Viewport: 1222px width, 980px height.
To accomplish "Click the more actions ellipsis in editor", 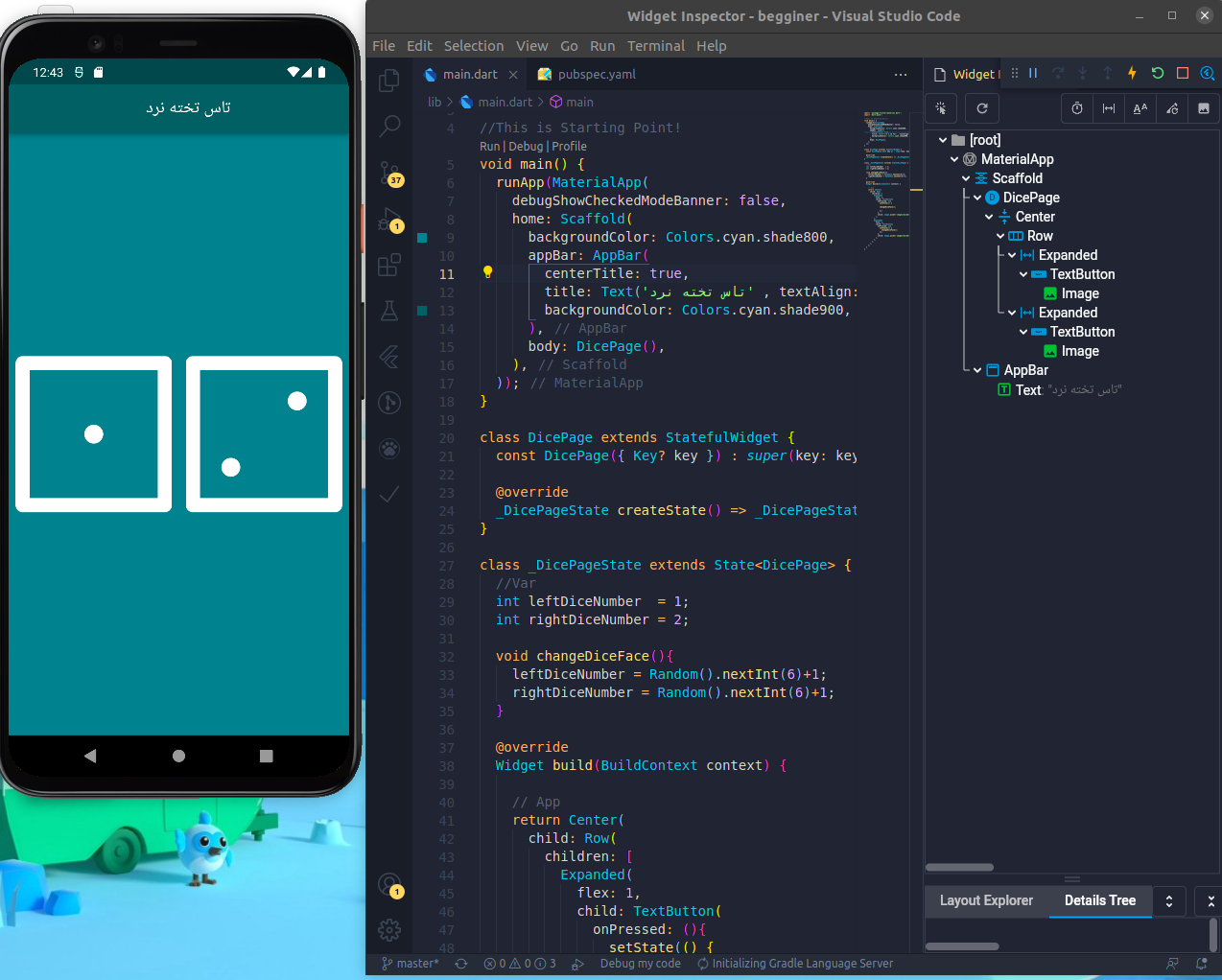I will [900, 74].
